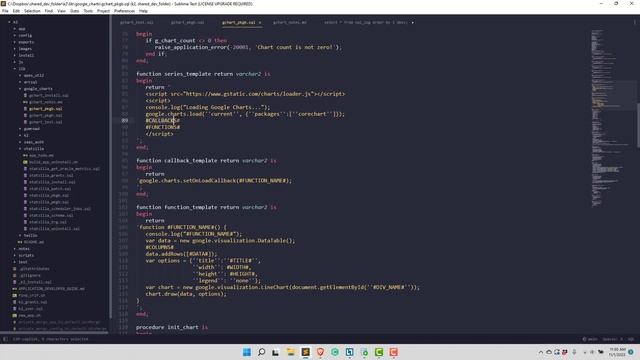This screenshot has height=360, width=640.
Task: Expand the install folder
Action: coord(15,56)
